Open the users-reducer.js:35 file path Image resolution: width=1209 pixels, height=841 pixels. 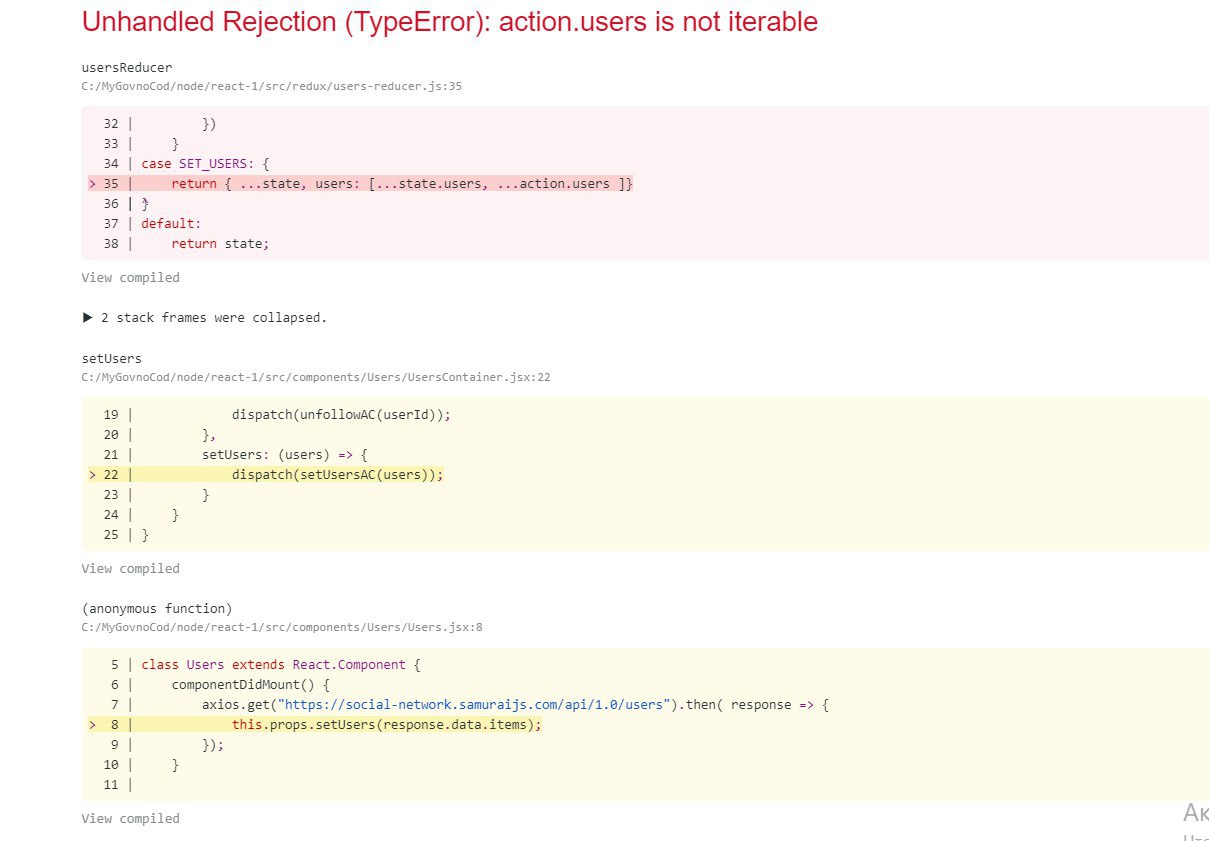pos(271,87)
